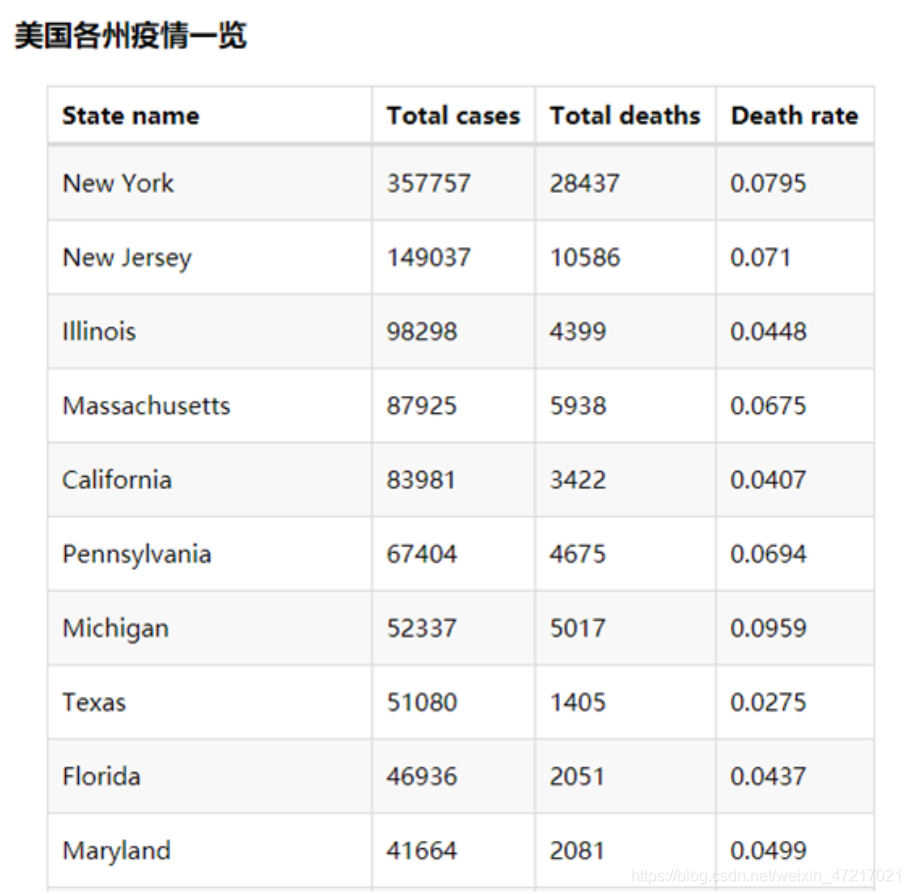
Task: Click Michigan death rate 0.0959
Action: (768, 628)
